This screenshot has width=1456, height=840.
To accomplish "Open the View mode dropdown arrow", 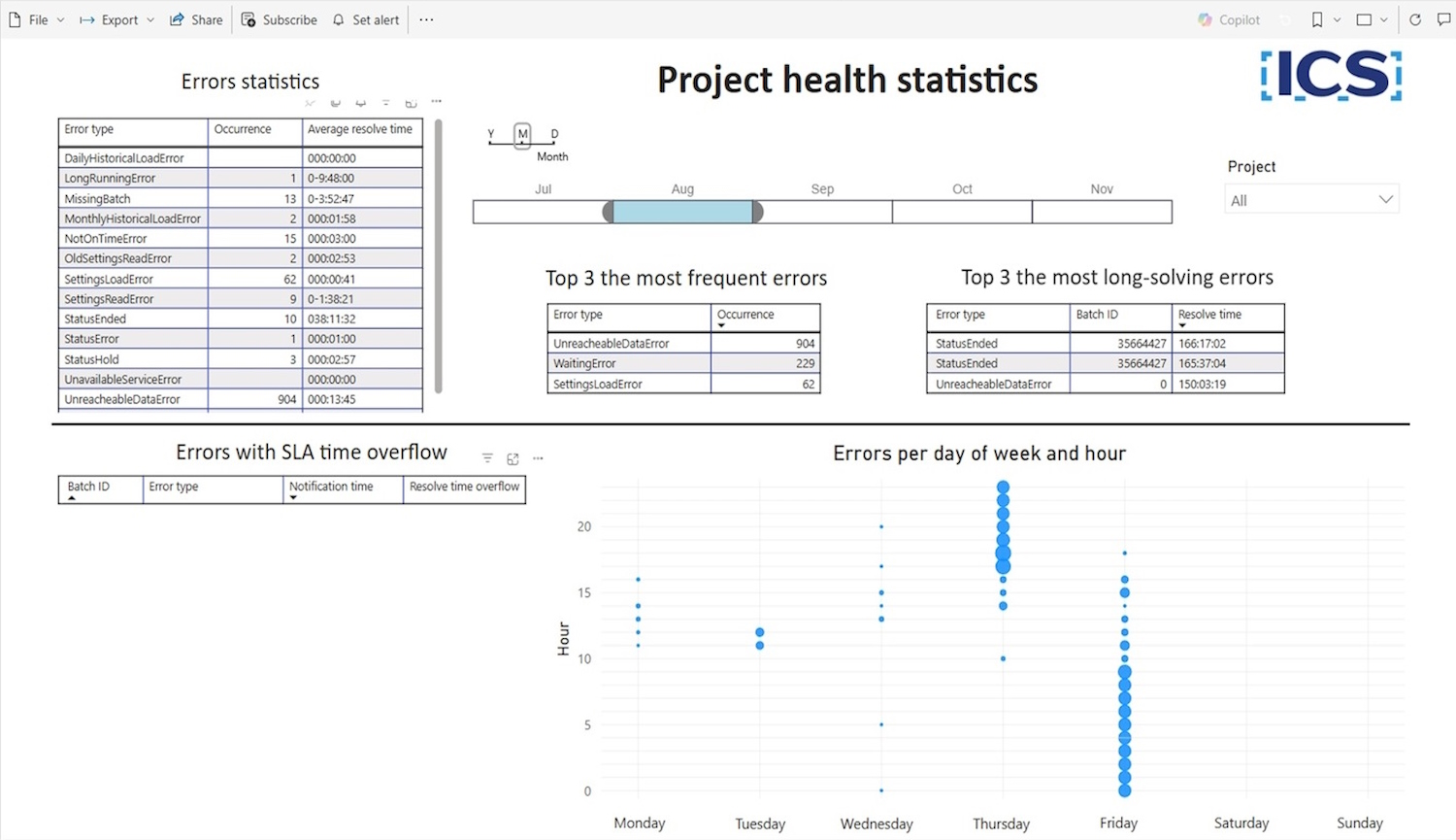I will [x=1383, y=19].
